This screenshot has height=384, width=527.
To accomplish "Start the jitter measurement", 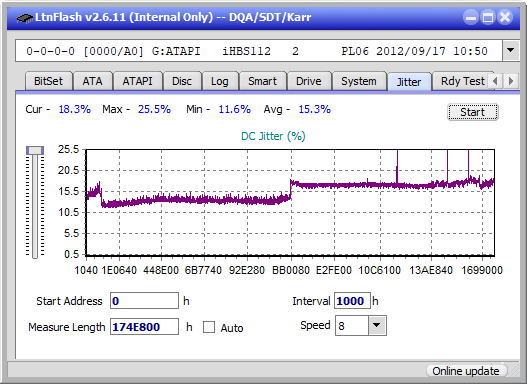I will click(473, 112).
